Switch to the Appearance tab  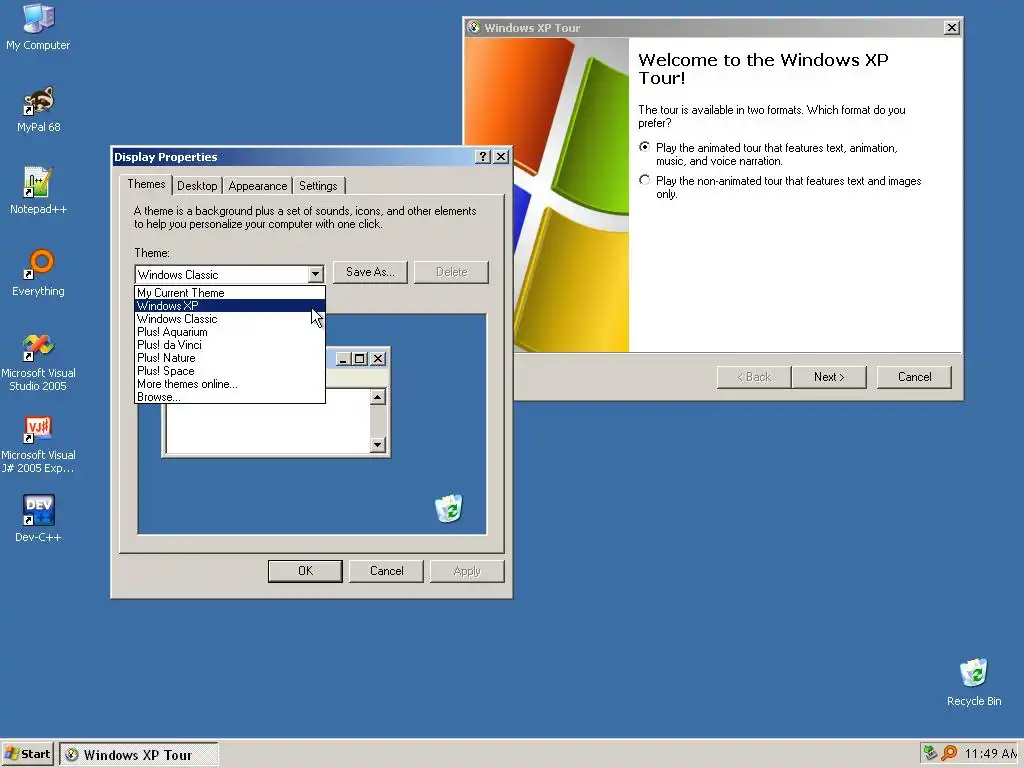[x=258, y=185]
